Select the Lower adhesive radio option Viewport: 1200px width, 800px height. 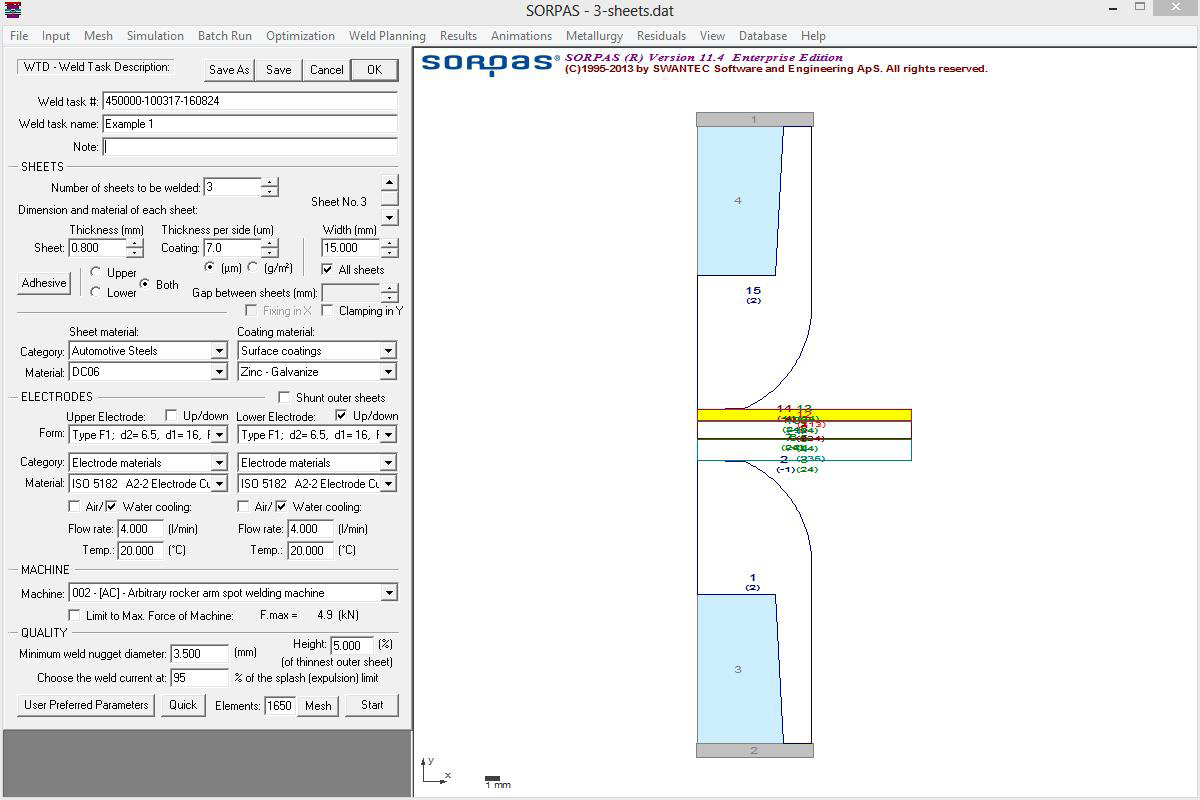(x=96, y=292)
